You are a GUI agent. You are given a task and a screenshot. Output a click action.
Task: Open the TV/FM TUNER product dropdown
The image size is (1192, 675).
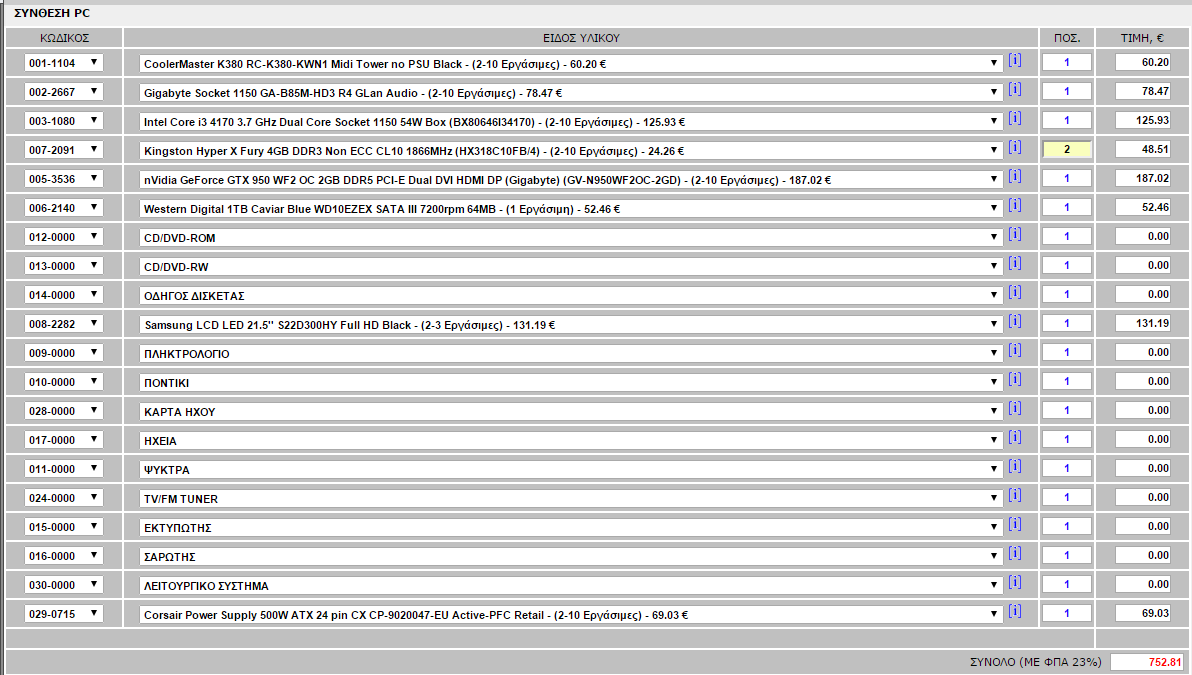click(571, 499)
